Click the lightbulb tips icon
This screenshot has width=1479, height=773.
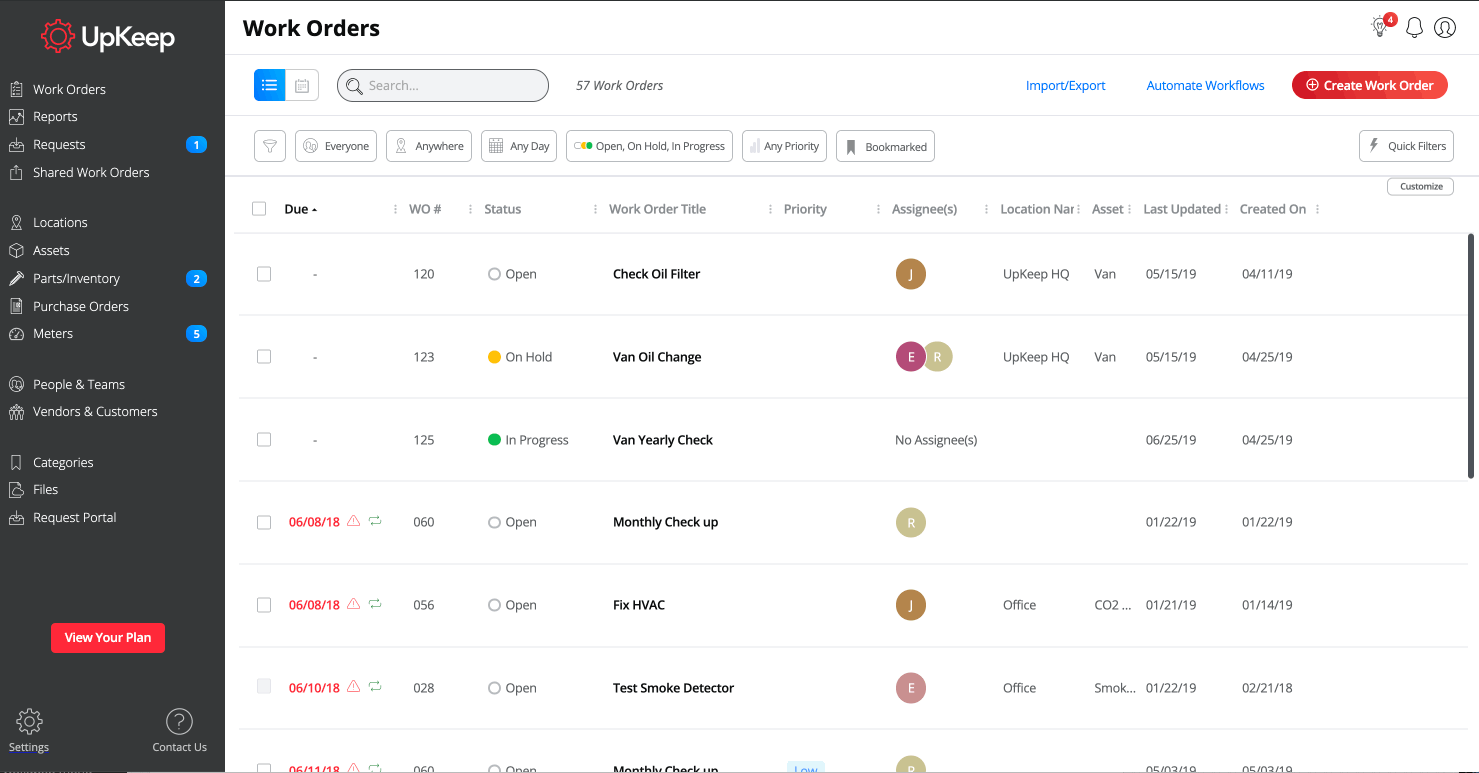(1381, 27)
